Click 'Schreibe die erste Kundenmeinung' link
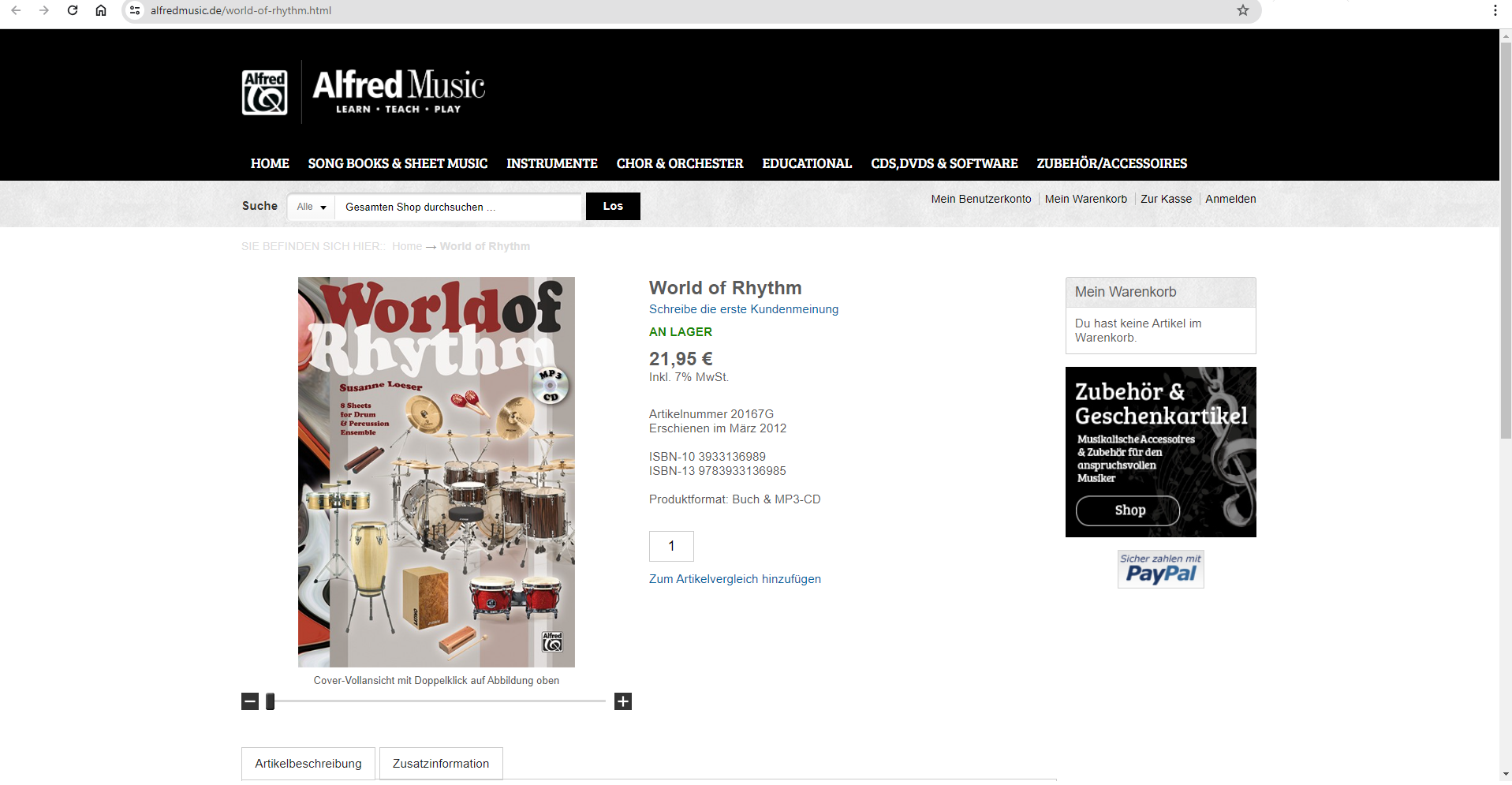The image size is (1512, 785). (744, 309)
